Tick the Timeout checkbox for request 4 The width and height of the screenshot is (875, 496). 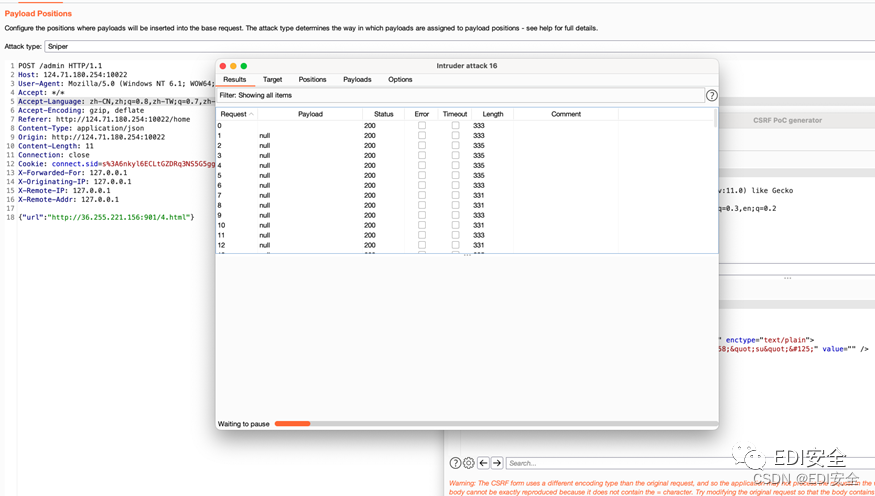click(455, 165)
